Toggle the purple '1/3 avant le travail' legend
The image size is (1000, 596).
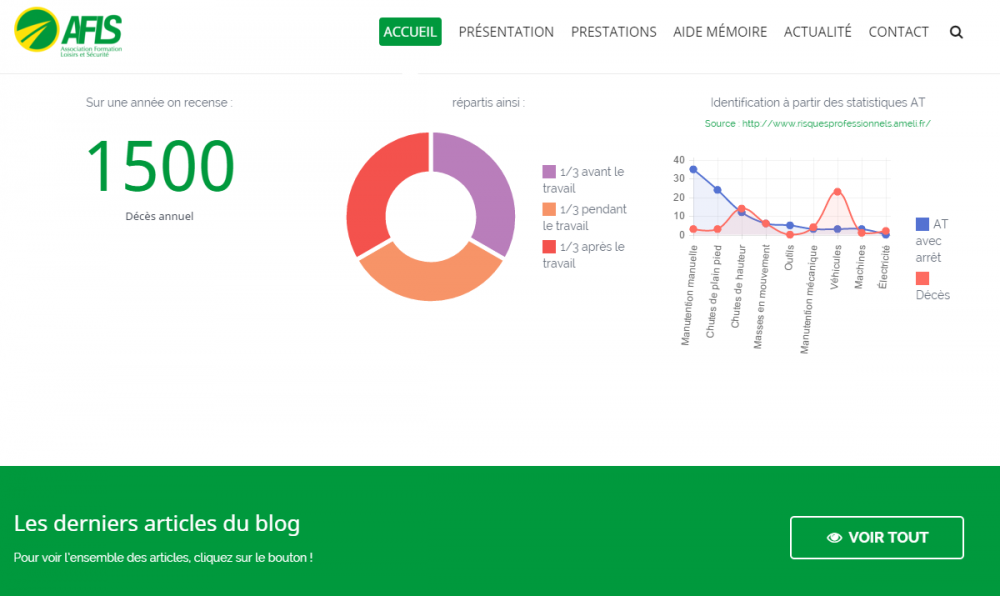[x=549, y=172]
